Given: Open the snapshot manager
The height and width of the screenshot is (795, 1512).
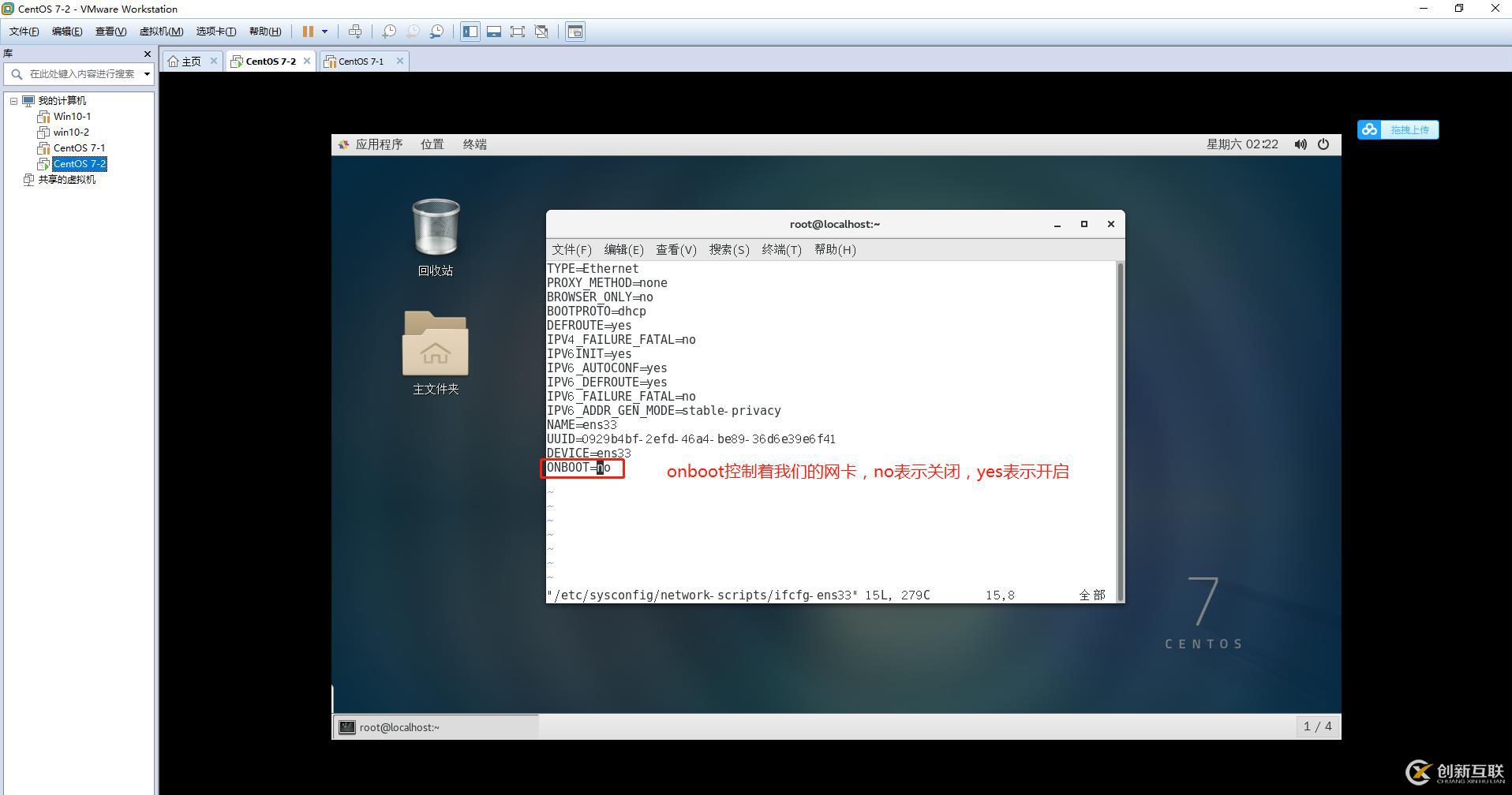Looking at the screenshot, I should (x=436, y=32).
